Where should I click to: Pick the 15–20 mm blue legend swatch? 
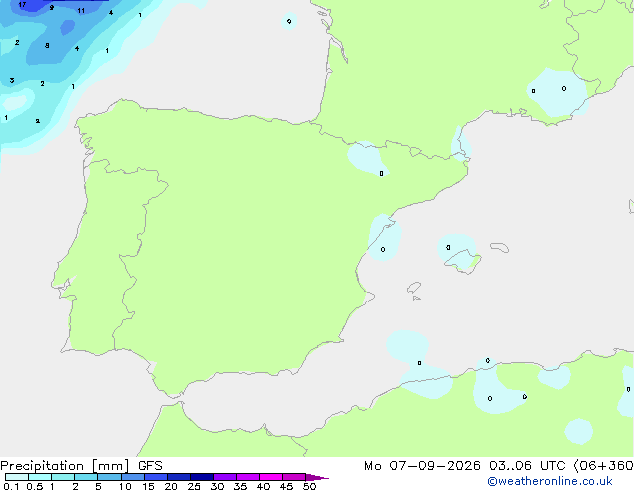coord(156,477)
